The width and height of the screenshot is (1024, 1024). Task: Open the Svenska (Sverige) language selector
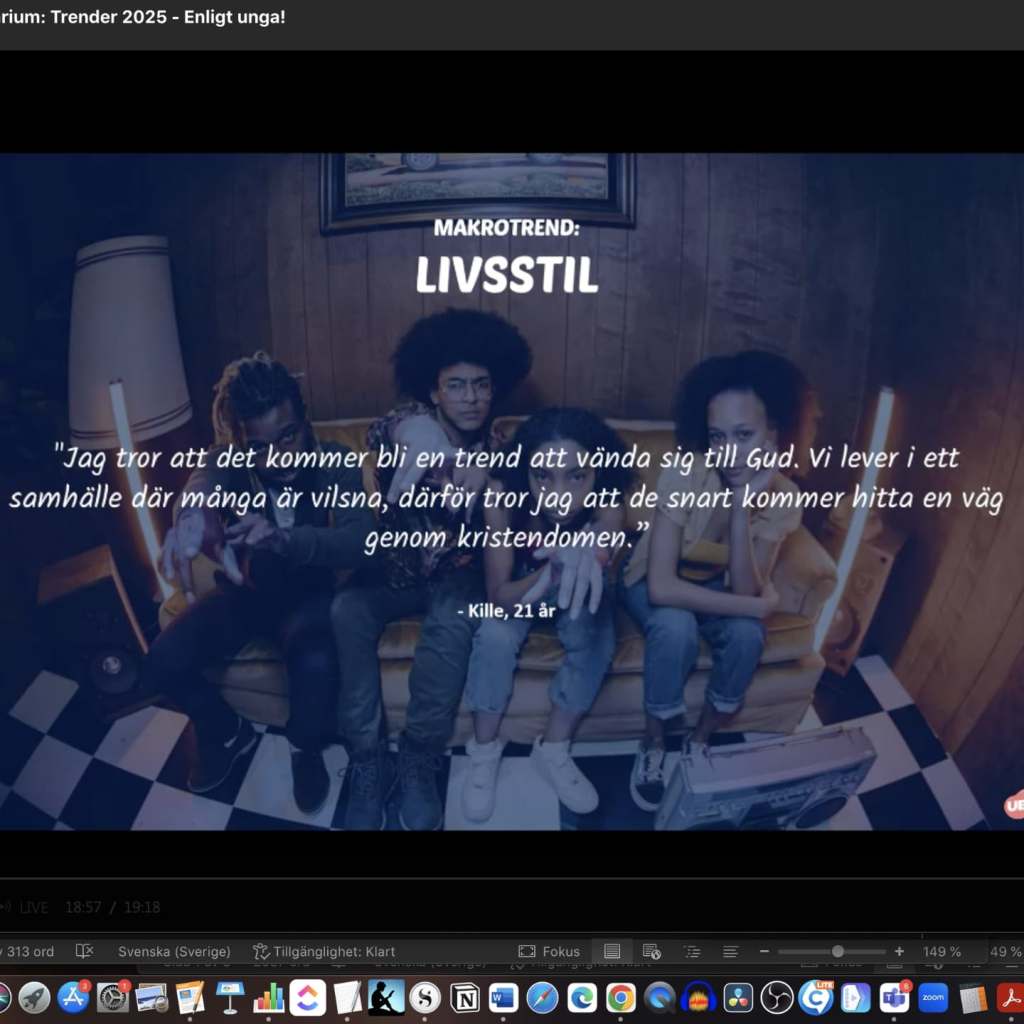click(174, 951)
